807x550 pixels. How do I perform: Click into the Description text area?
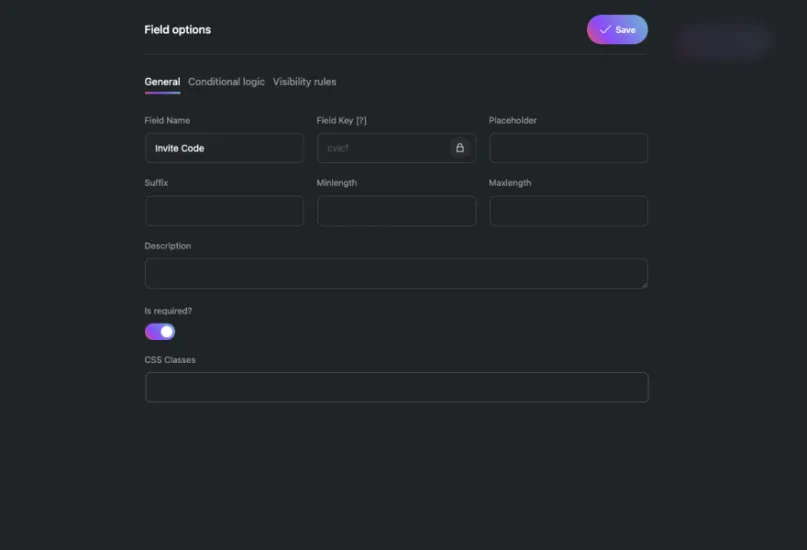pos(396,273)
